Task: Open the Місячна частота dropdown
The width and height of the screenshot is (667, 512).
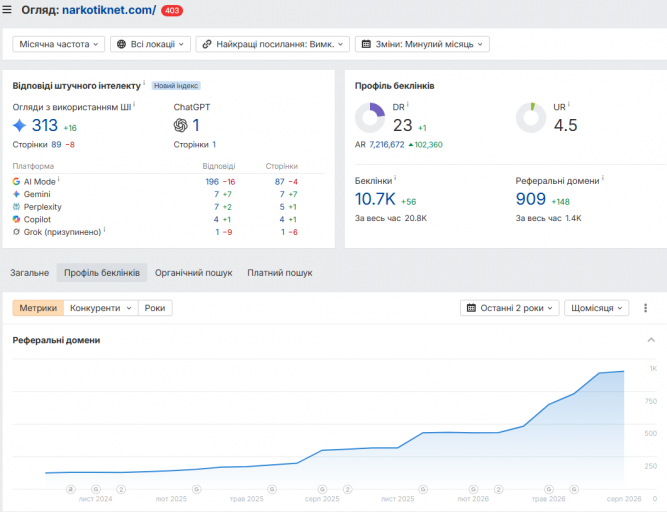Action: pyautogui.click(x=59, y=44)
